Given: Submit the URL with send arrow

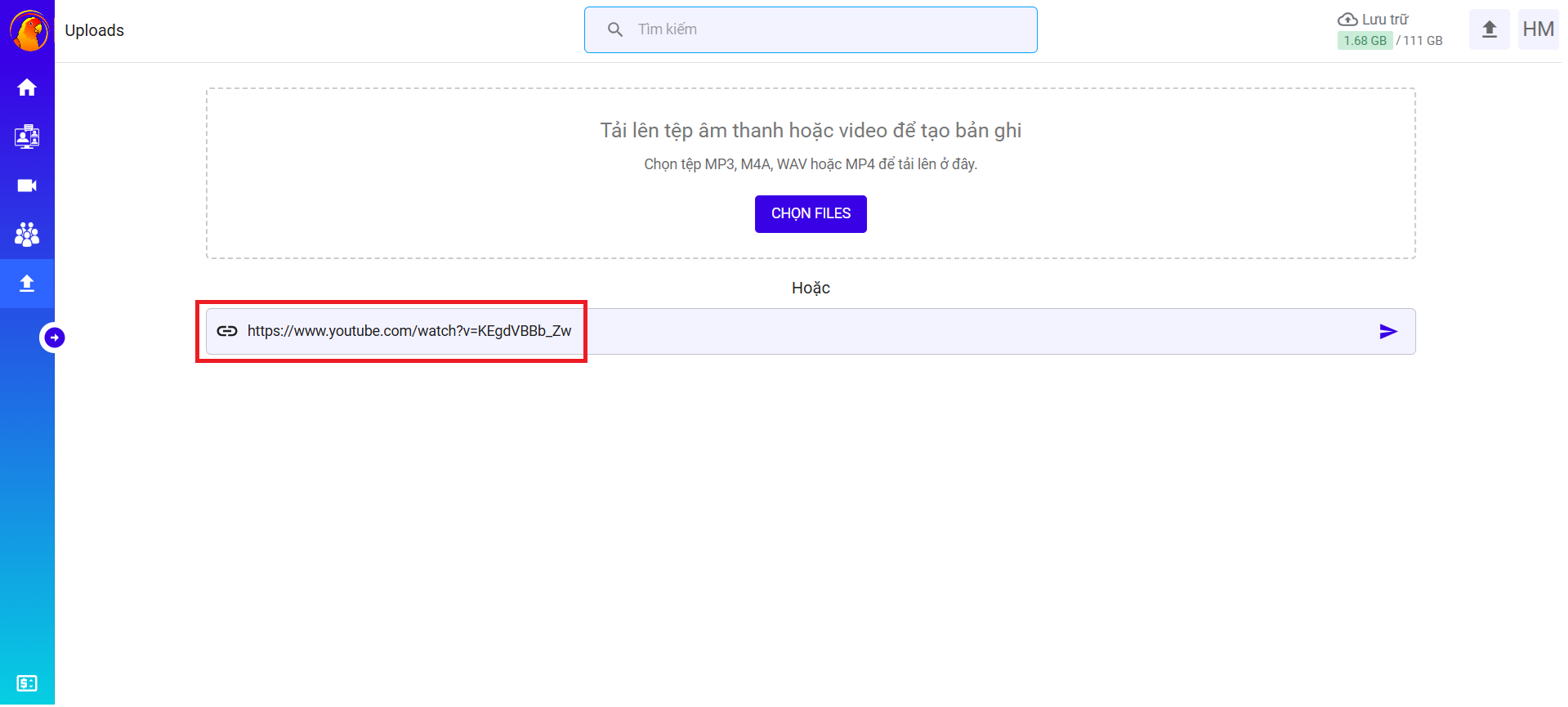Looking at the screenshot, I should [1388, 331].
